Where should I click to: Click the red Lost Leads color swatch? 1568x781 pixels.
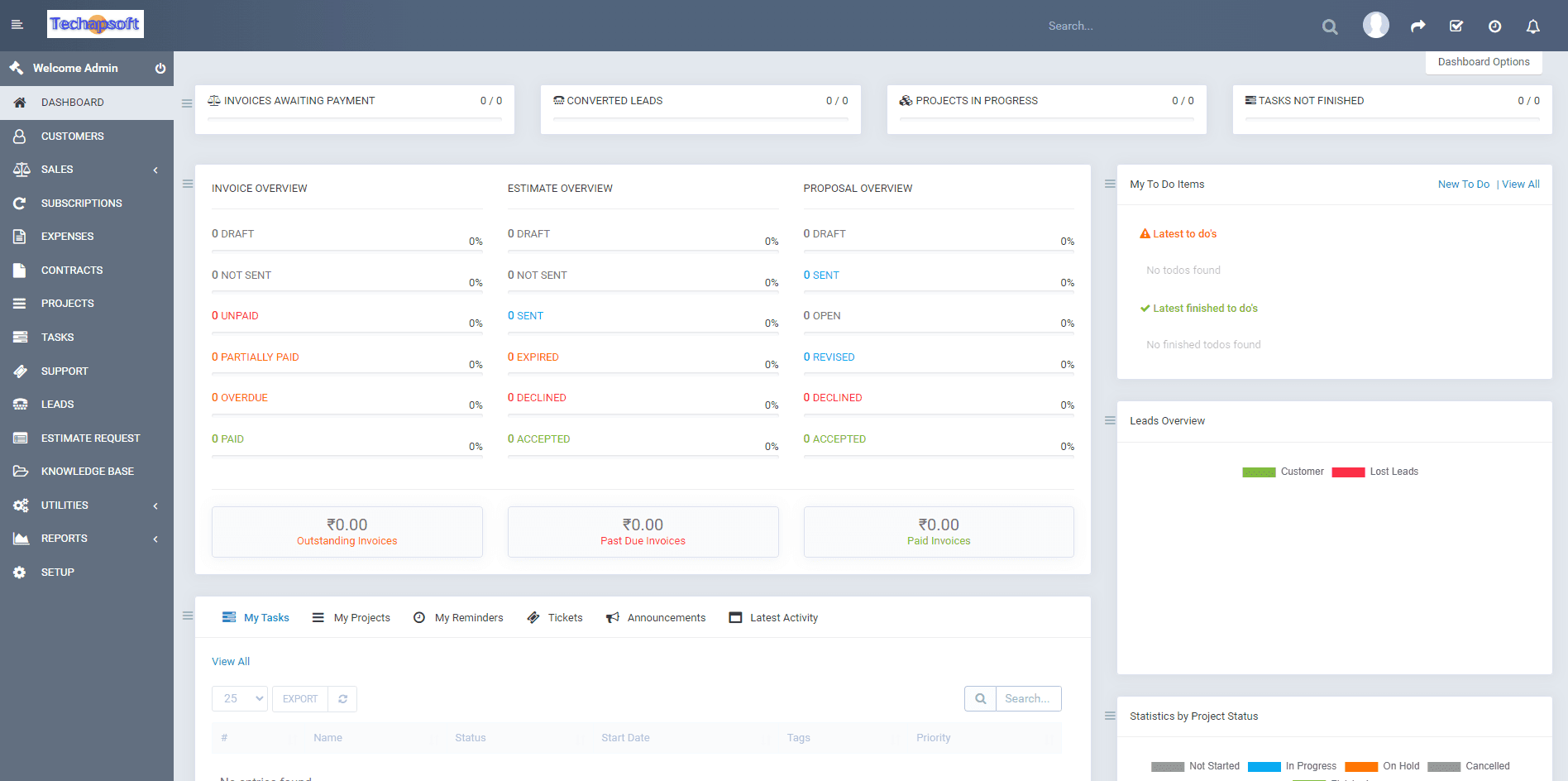[1348, 472]
